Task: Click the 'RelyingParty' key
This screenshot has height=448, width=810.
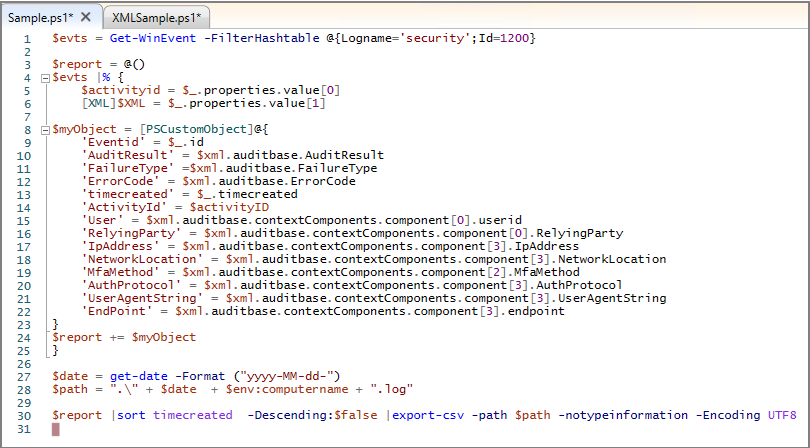Action: point(132,233)
